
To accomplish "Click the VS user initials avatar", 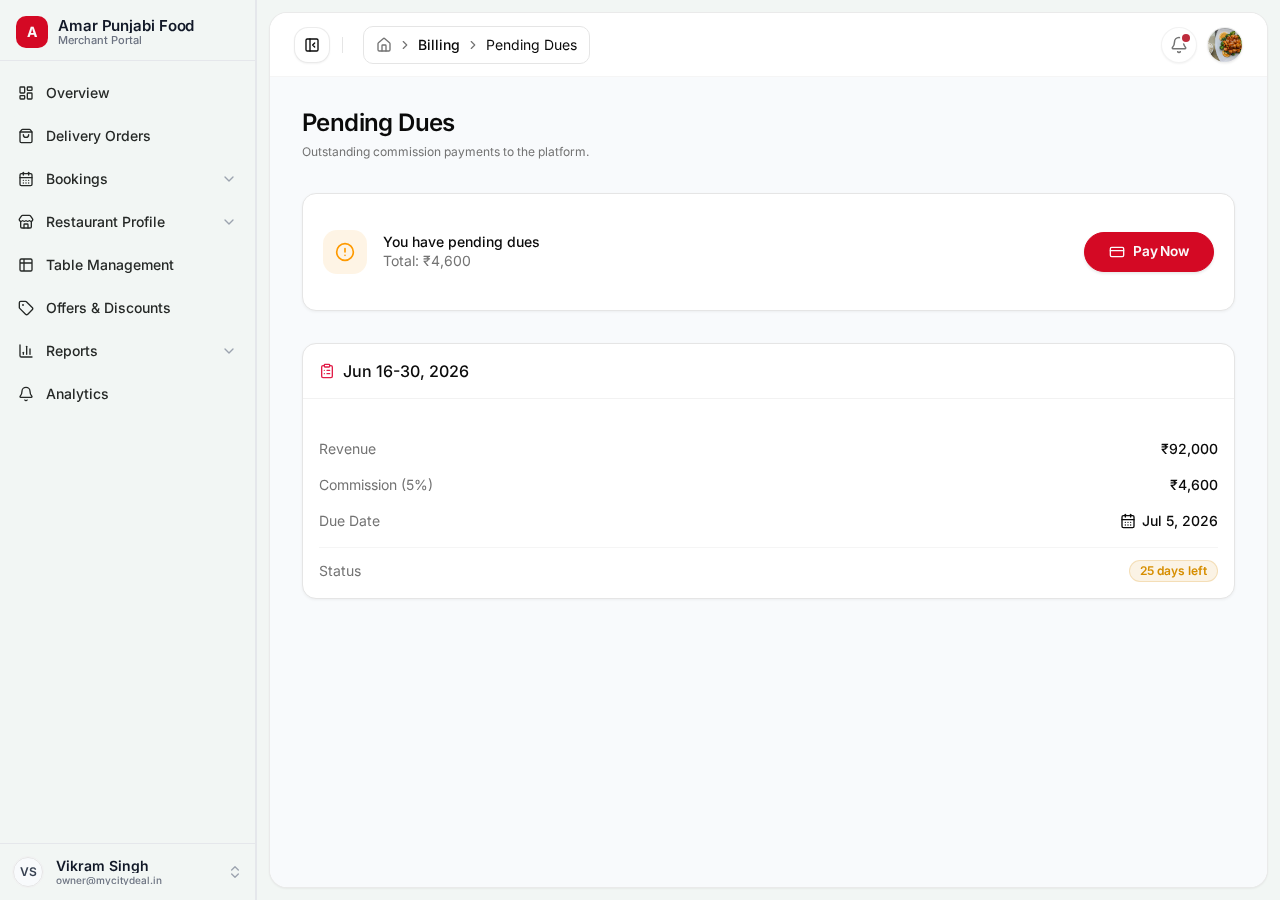I will (x=28, y=872).
